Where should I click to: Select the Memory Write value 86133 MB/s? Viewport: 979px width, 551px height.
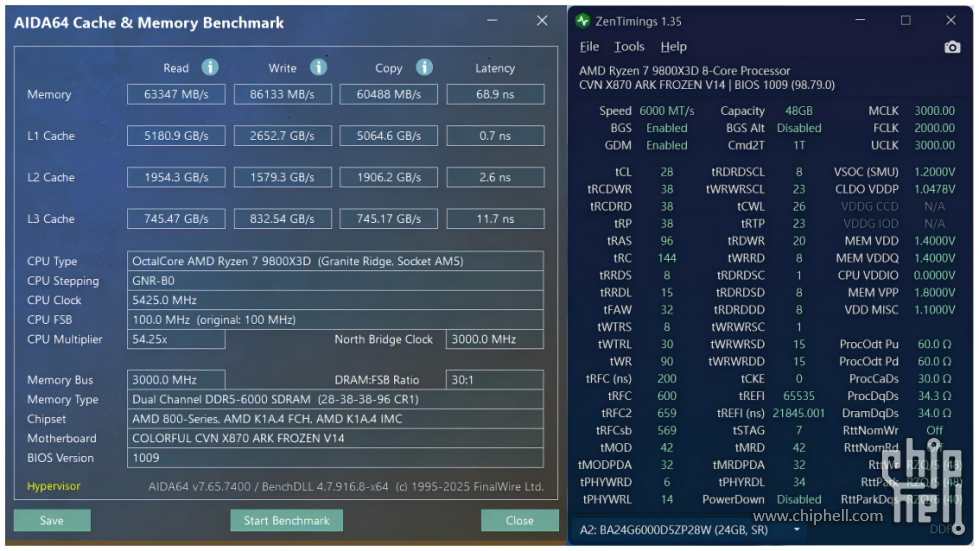click(x=282, y=94)
